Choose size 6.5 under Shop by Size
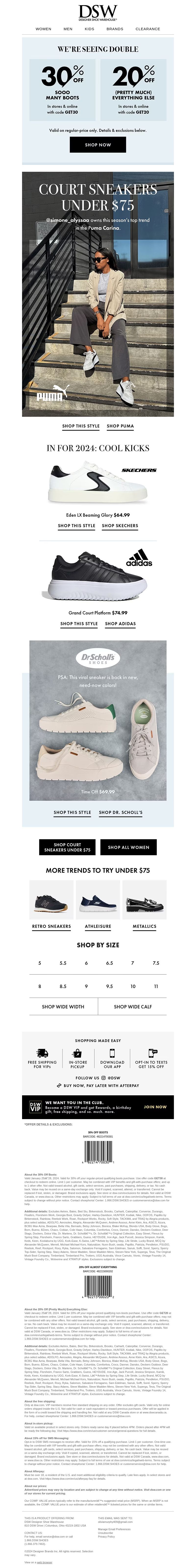196x1568 pixels. pyautogui.click(x=109, y=963)
